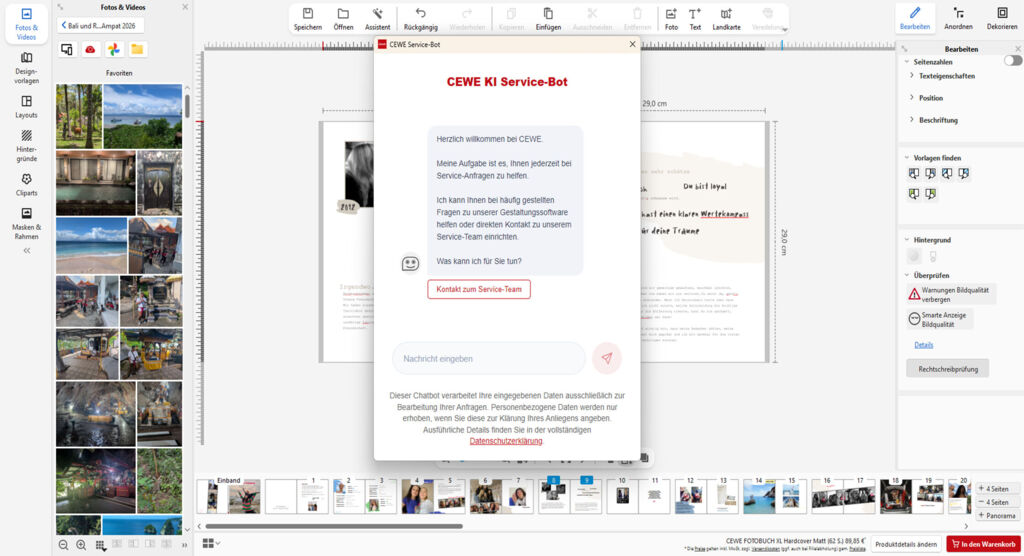Image resolution: width=1024 pixels, height=556 pixels.
Task: Focus the Nachricht eingeben input field
Action: (488, 359)
